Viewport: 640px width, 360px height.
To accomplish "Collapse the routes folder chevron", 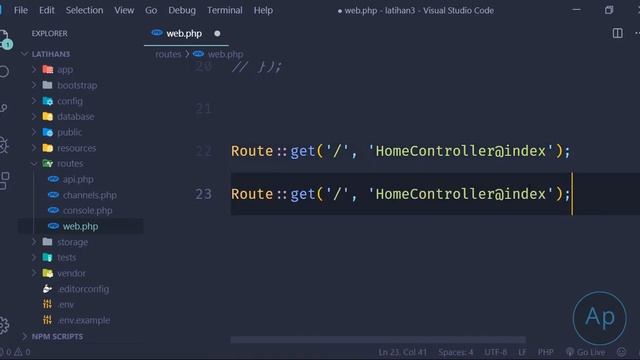I will click(34, 163).
